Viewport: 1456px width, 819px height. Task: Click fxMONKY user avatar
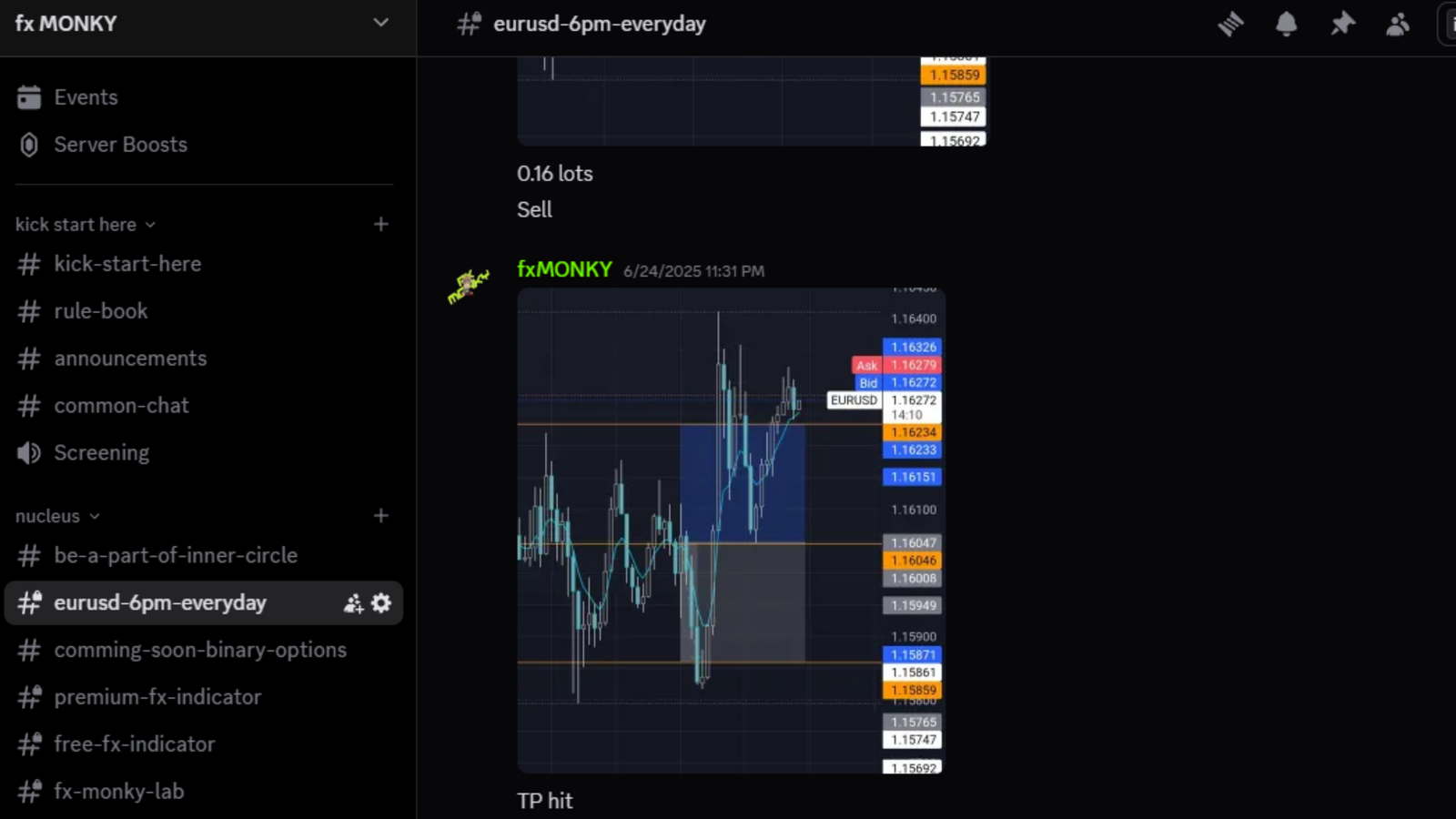[468, 286]
